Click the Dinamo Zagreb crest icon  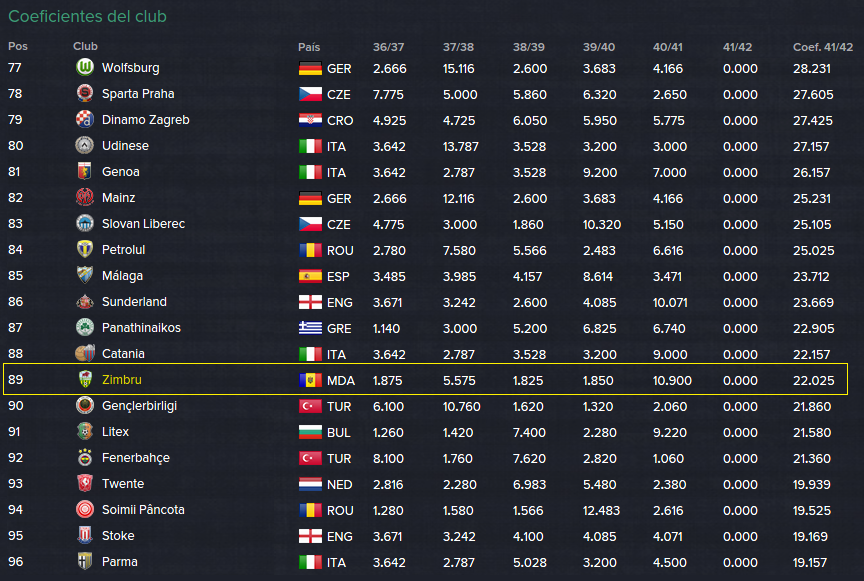click(85, 119)
